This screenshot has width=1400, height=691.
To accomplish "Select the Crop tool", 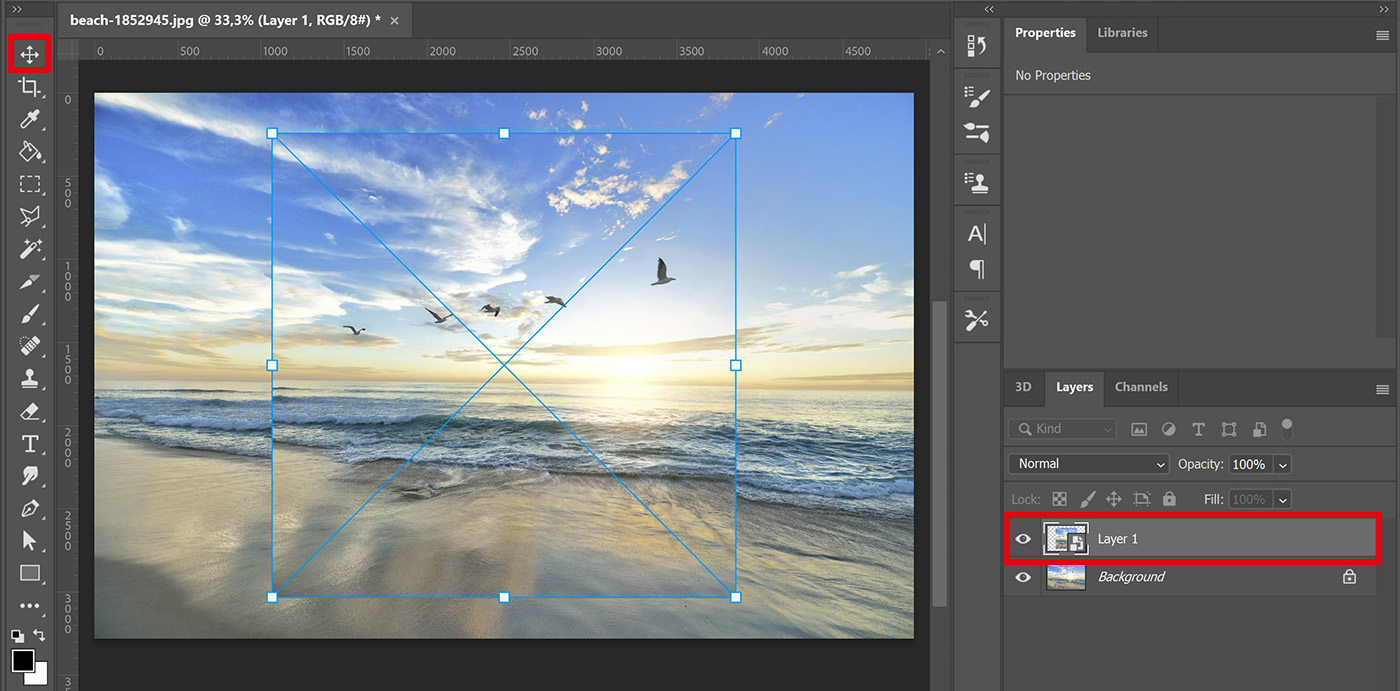I will (30, 87).
